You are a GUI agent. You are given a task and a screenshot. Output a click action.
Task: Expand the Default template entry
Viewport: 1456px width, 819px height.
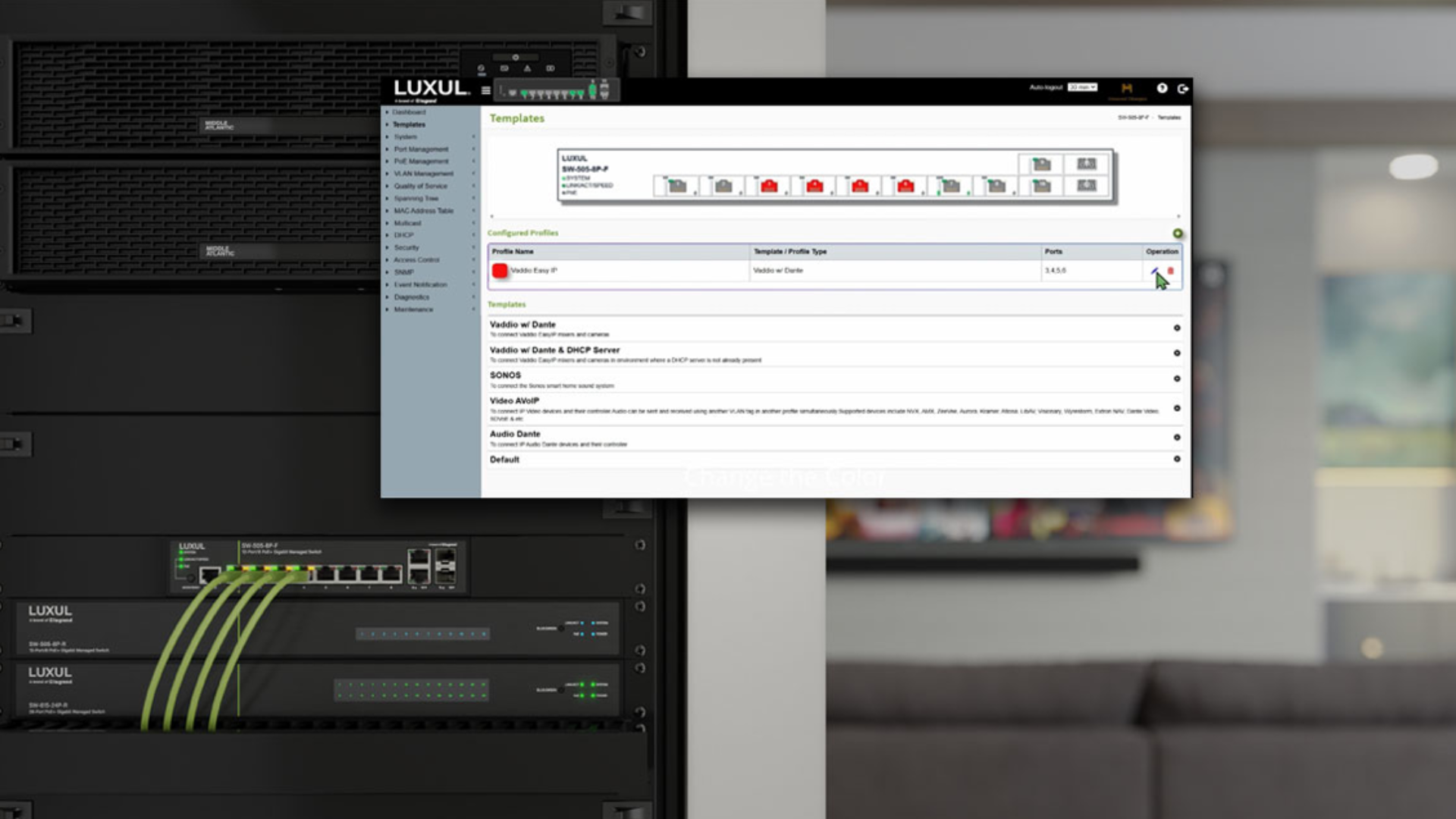click(1176, 459)
